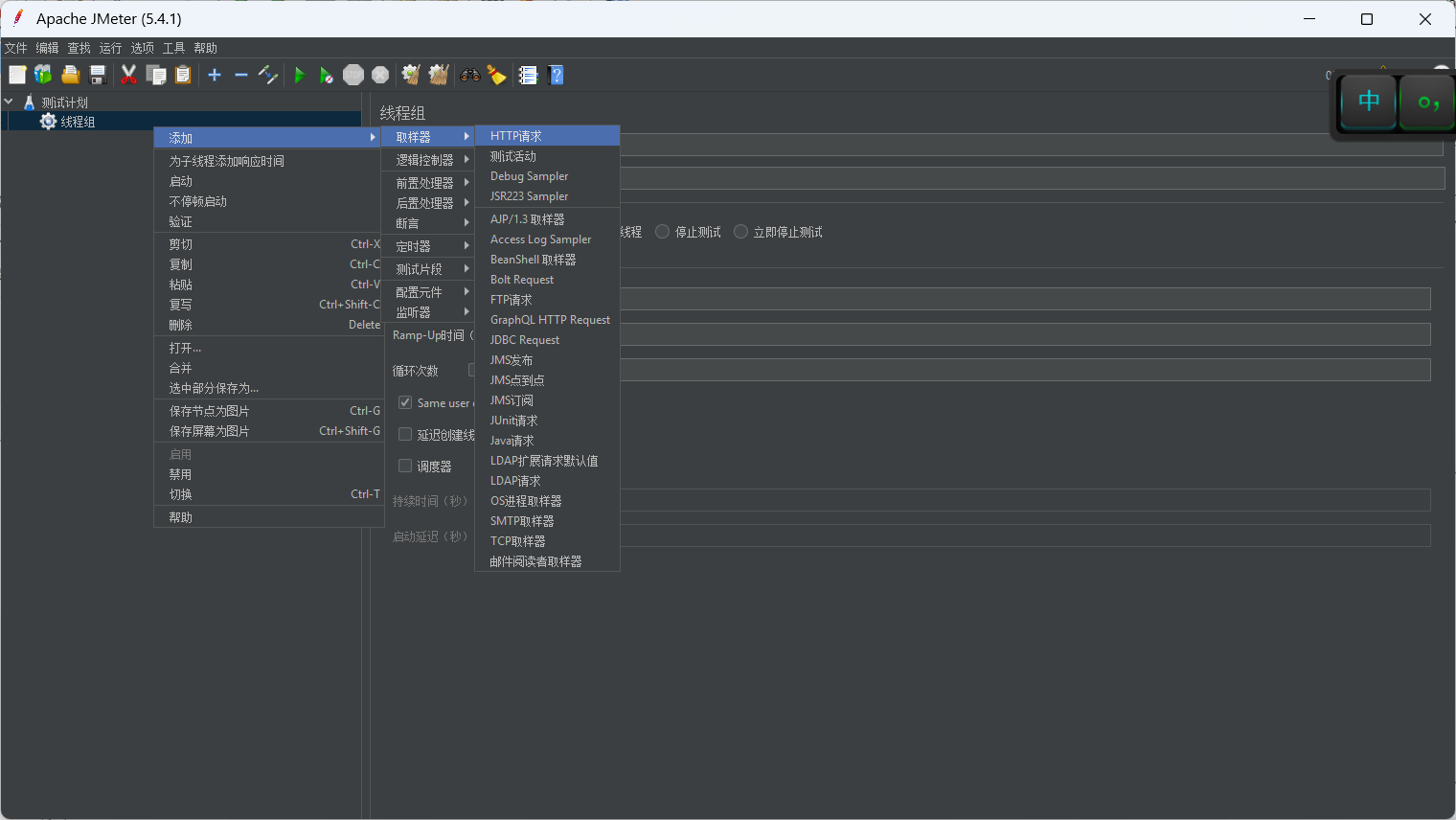Choose JDBC Request from the submenu
Viewport: 1456px width, 820px height.
547,340
